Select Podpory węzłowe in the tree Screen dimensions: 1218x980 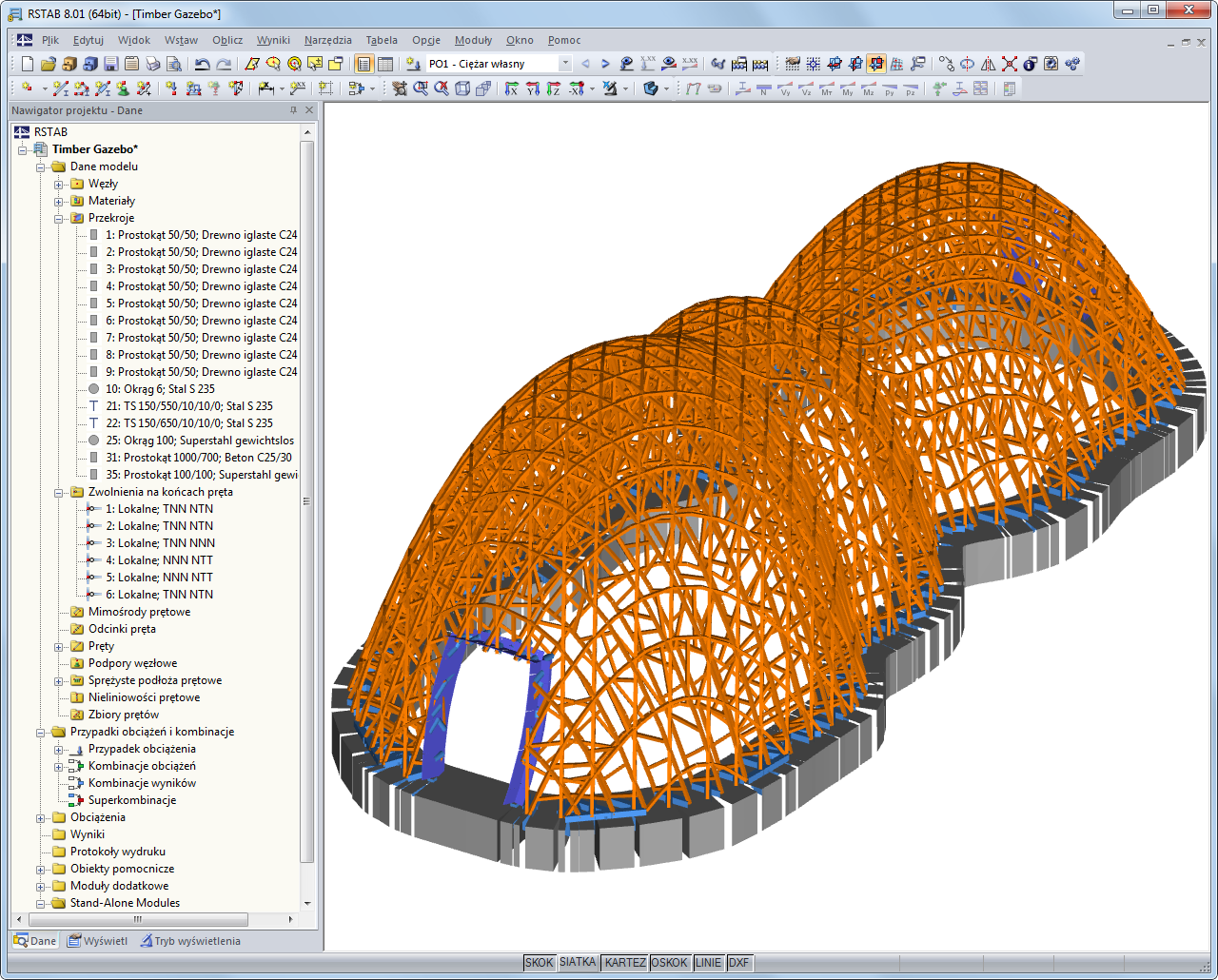point(132,663)
